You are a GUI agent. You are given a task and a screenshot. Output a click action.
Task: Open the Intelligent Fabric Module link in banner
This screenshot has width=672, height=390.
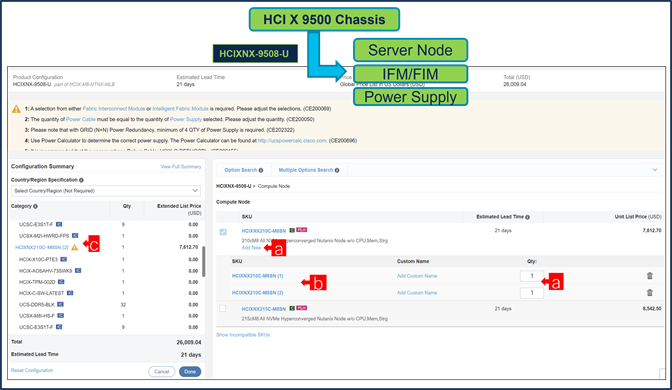point(180,109)
